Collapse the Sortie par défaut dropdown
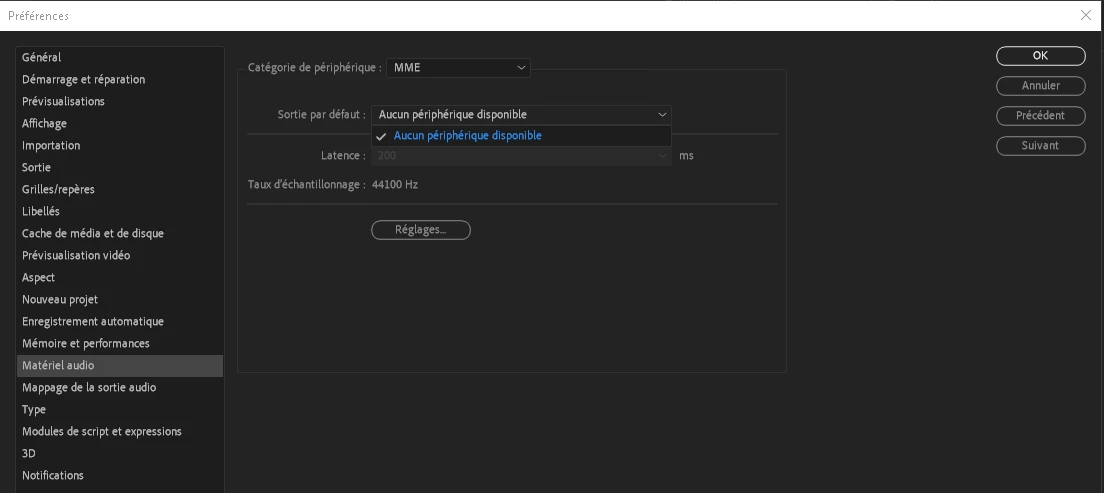1104x493 pixels. click(521, 115)
